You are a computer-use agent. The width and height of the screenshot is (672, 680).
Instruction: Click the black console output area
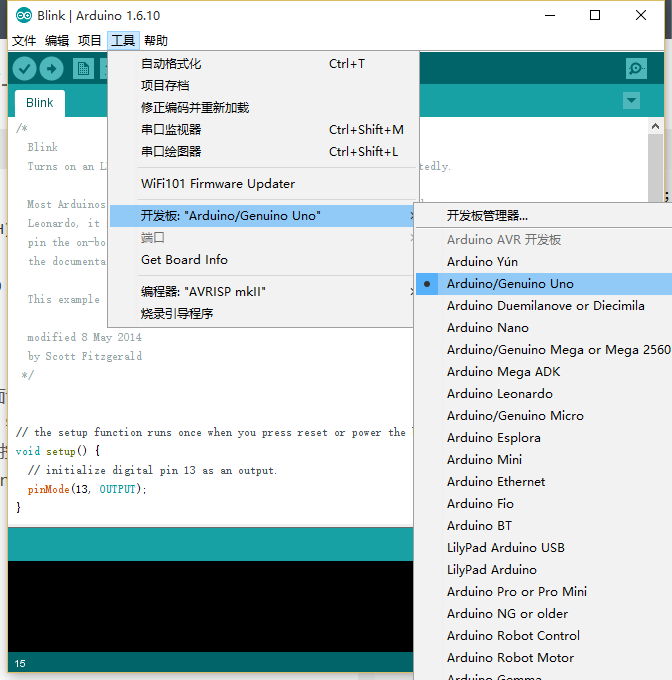point(210,606)
